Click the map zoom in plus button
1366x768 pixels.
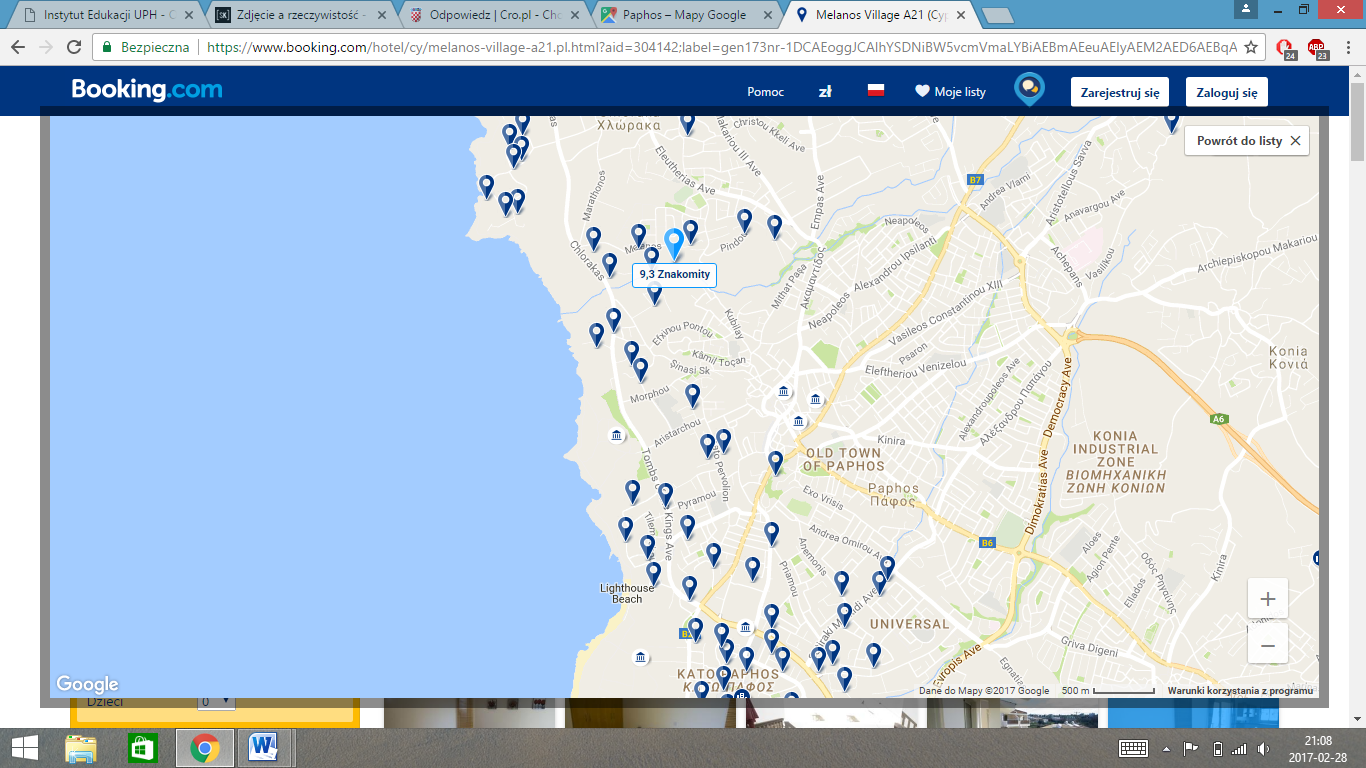[x=1267, y=599]
